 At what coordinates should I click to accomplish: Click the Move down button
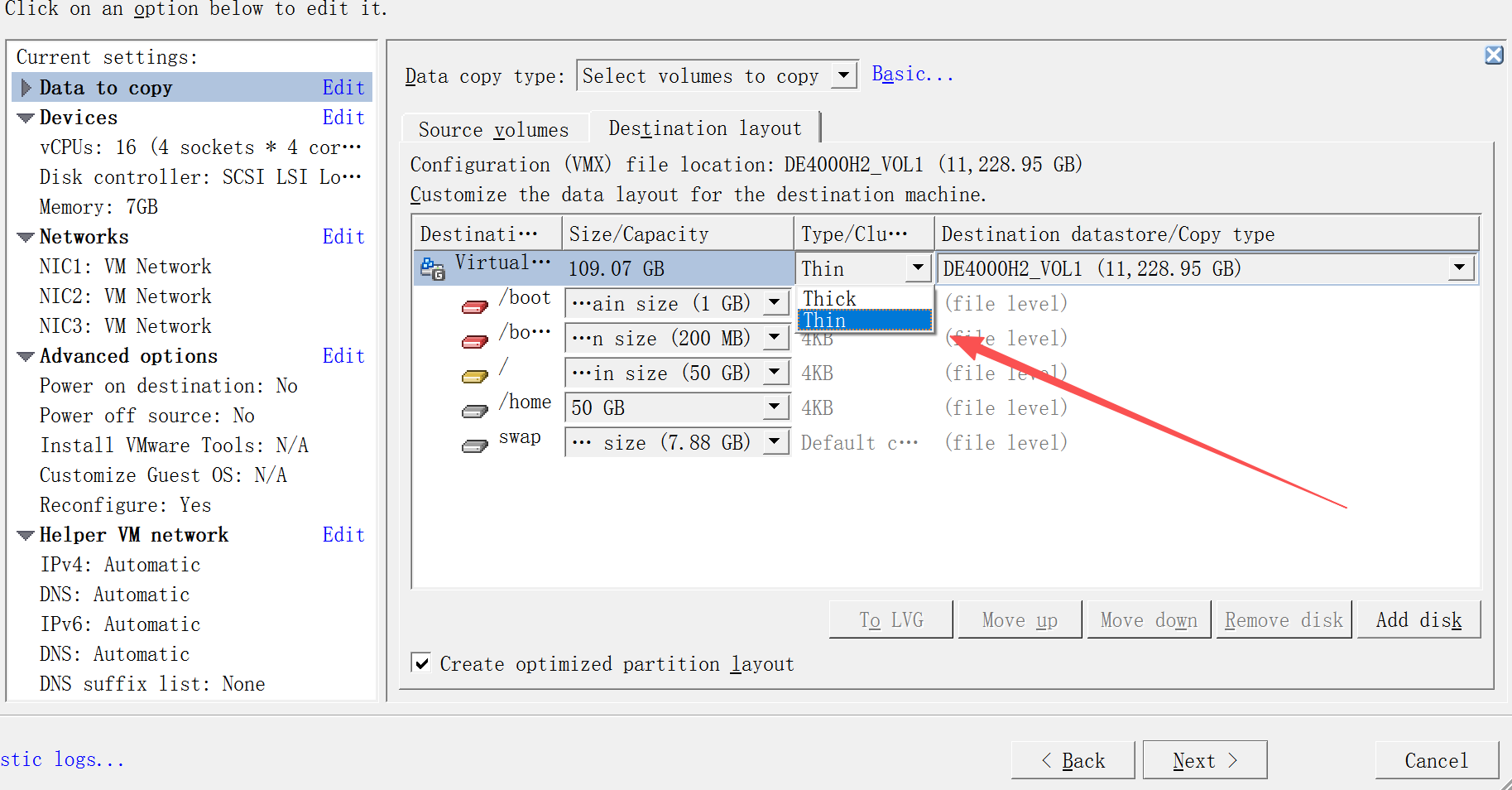[x=1149, y=620]
